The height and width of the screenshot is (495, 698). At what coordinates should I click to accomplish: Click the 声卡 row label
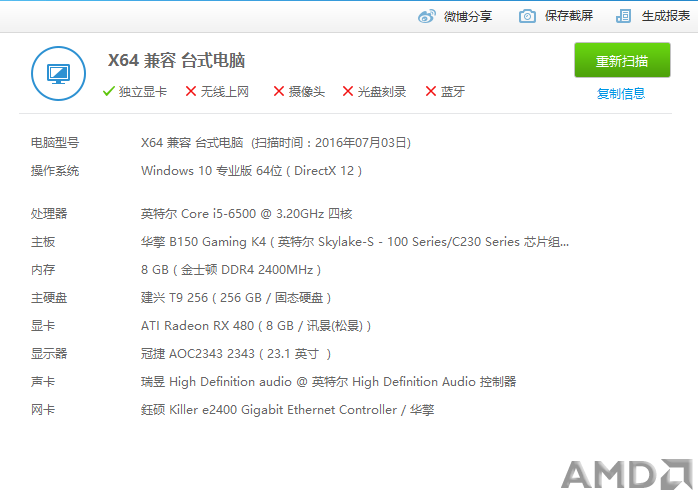pyautogui.click(x=43, y=382)
